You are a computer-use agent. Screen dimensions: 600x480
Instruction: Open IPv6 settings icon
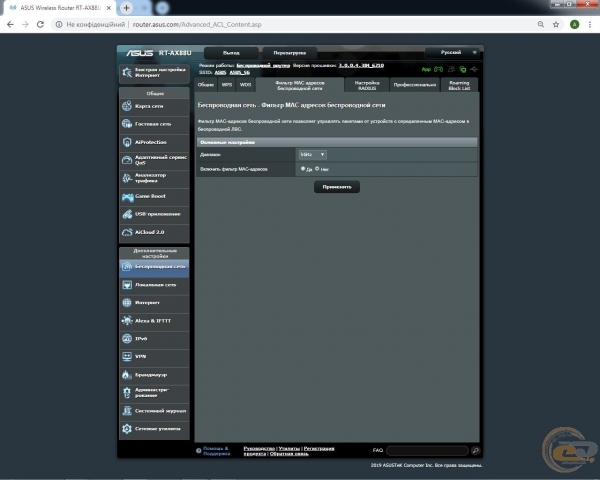[127, 338]
